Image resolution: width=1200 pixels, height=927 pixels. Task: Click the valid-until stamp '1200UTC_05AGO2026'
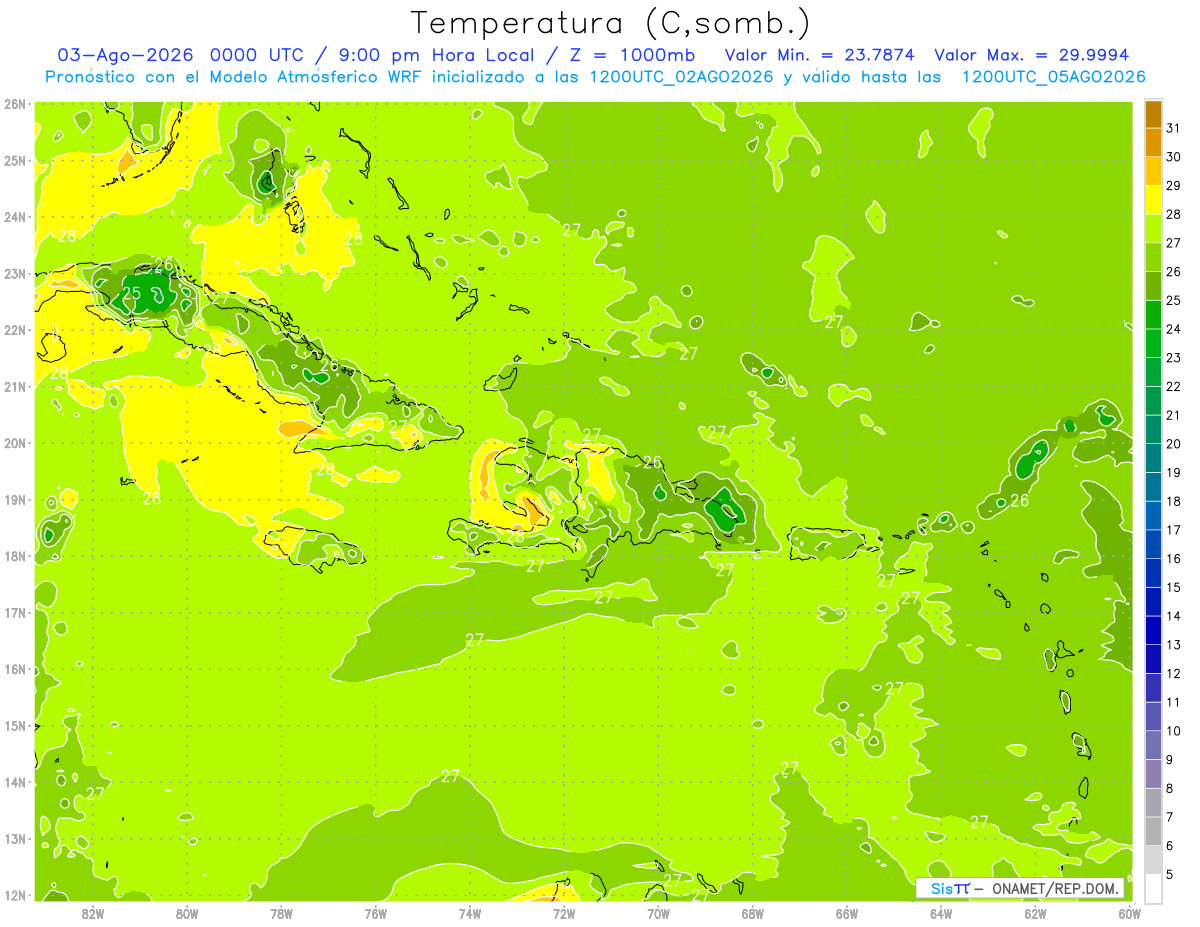(1054, 77)
